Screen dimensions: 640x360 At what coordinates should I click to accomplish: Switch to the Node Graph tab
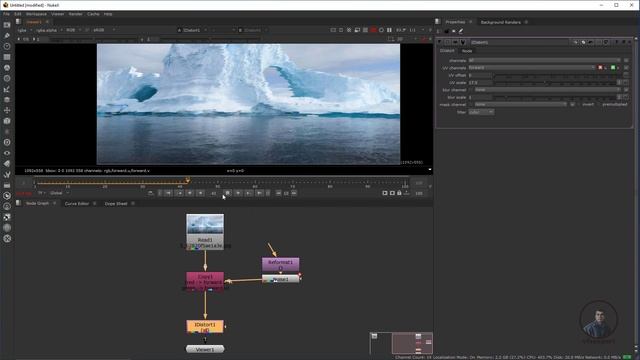pyautogui.click(x=38, y=203)
